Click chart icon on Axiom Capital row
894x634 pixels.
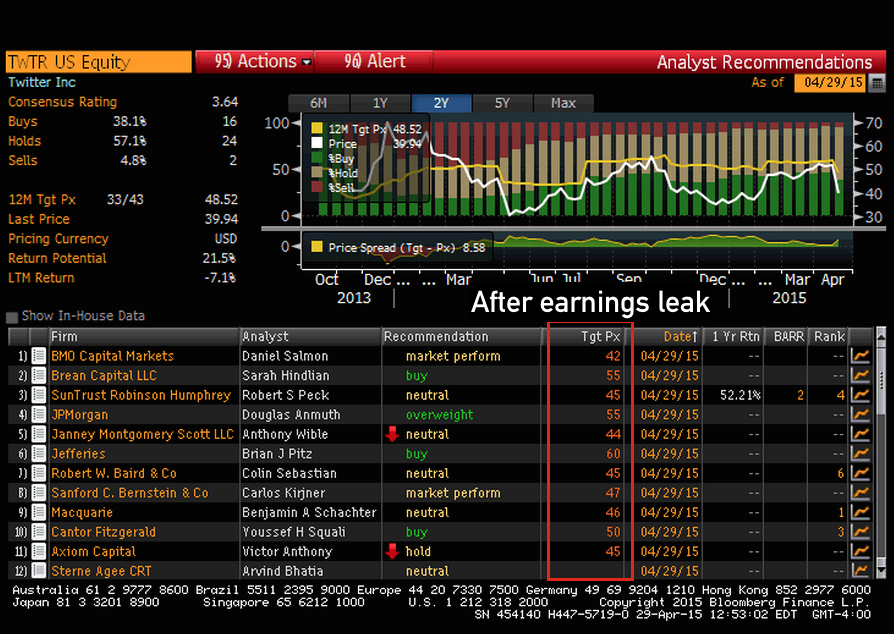pos(860,552)
